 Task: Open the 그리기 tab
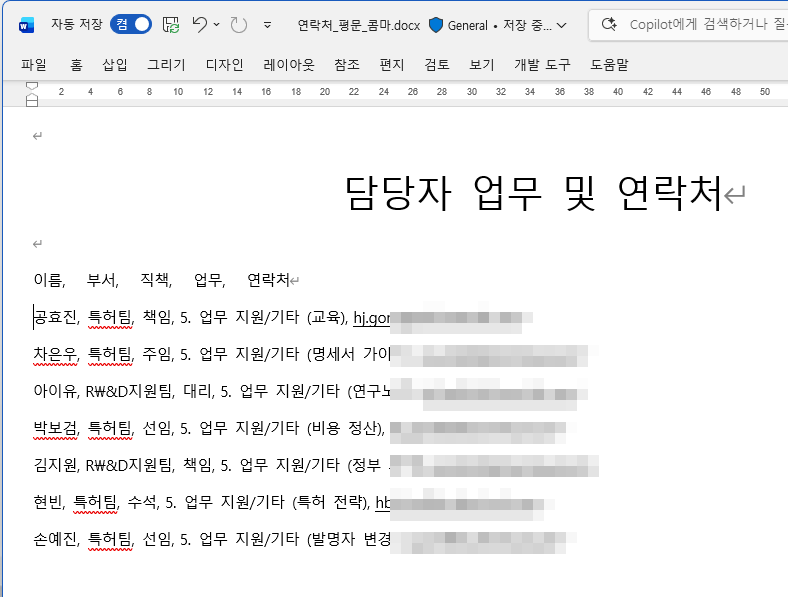click(166, 65)
